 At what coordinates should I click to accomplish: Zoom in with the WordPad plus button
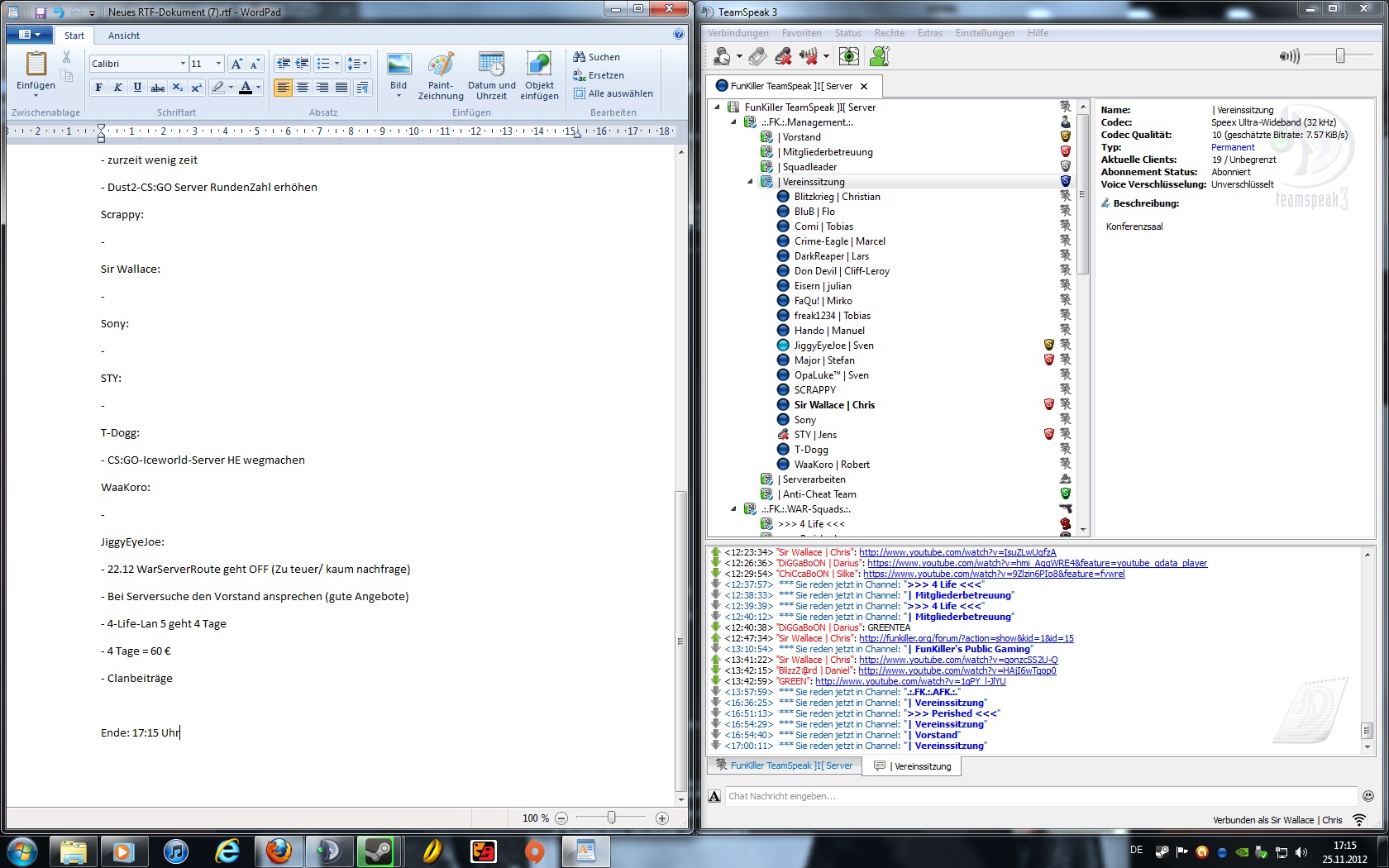(x=661, y=818)
